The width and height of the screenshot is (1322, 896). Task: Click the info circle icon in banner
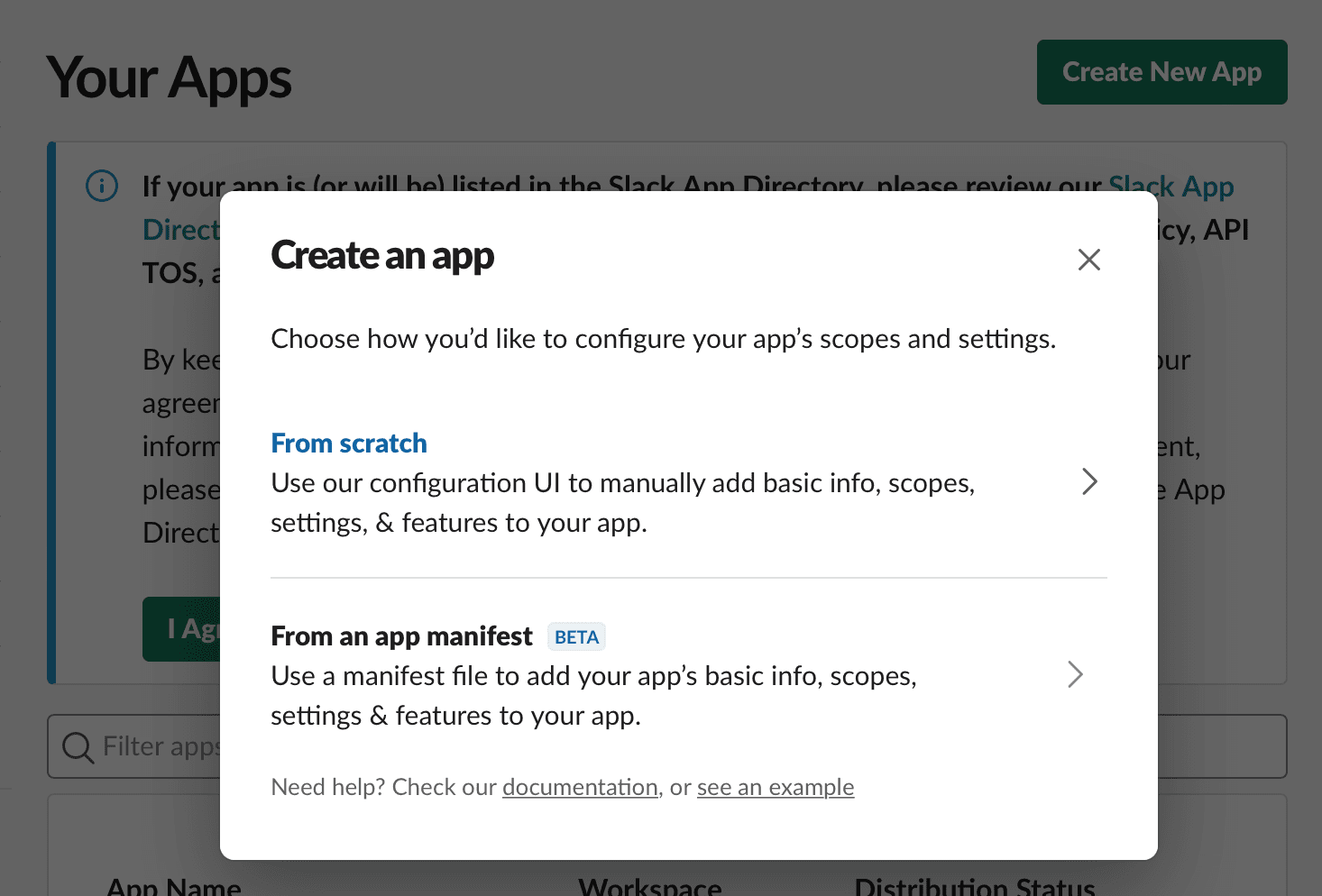[102, 186]
